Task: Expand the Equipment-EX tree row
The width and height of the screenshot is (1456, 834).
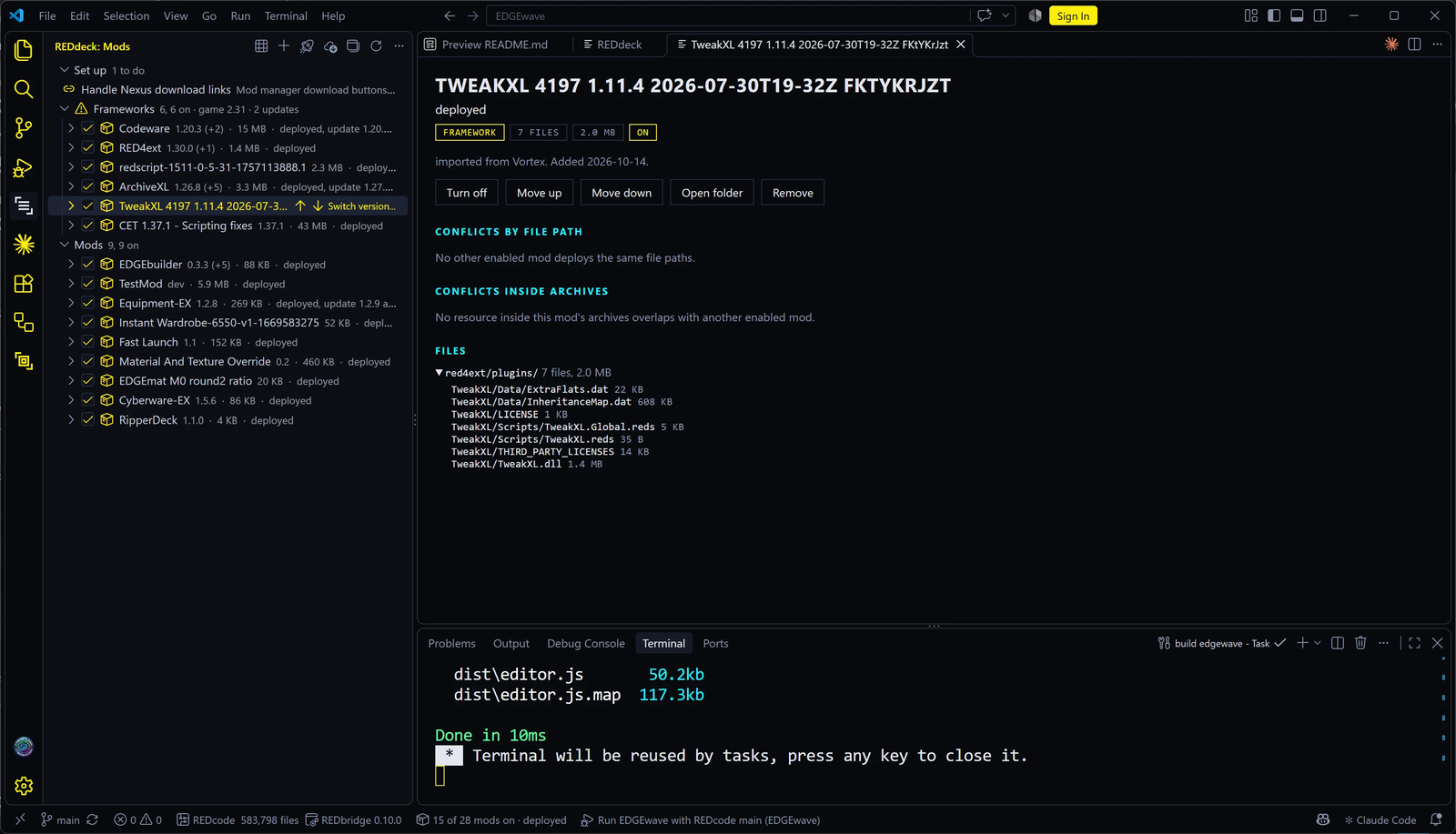Action: point(71,303)
